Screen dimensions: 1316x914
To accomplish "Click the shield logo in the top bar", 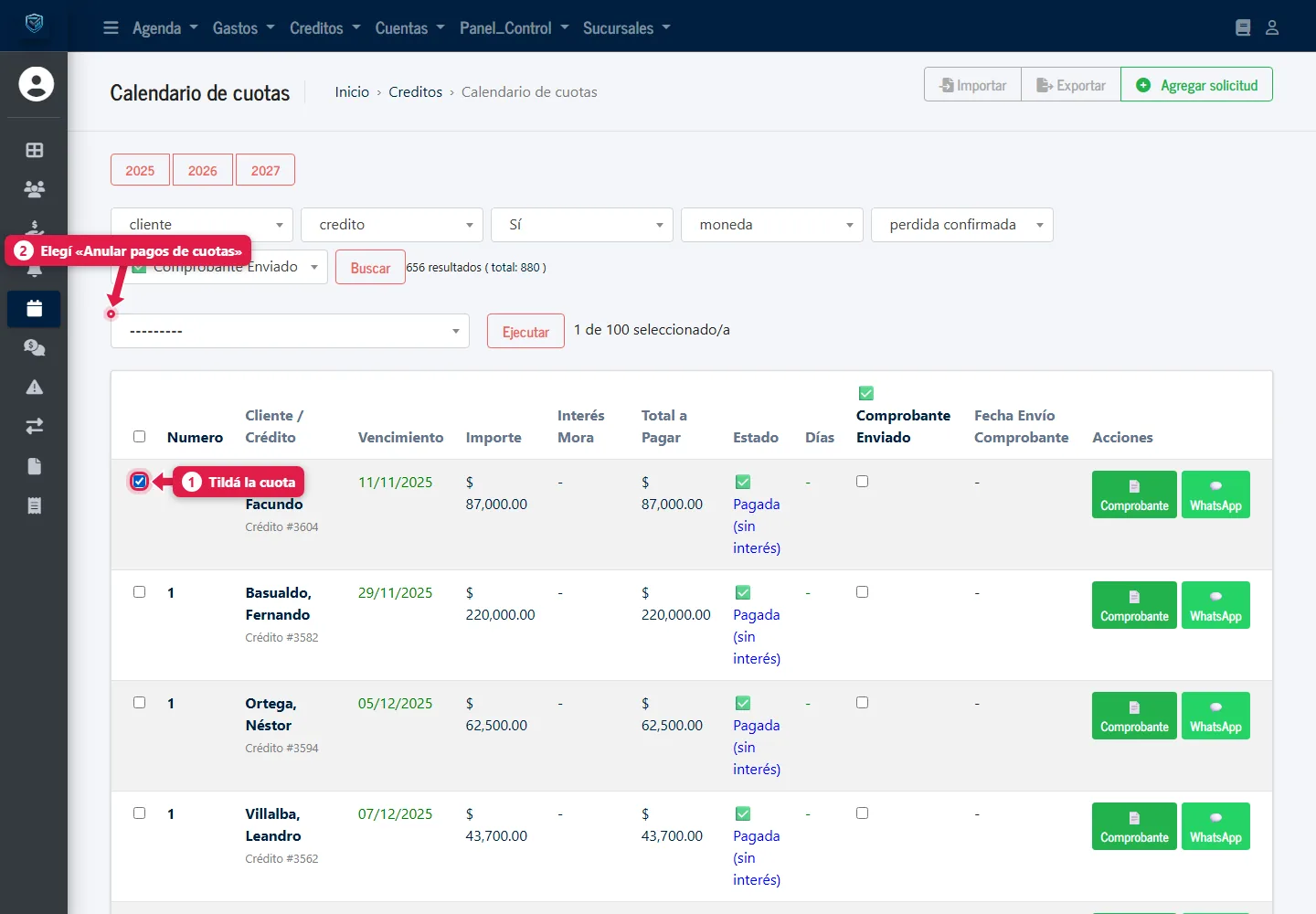I will (34, 24).
